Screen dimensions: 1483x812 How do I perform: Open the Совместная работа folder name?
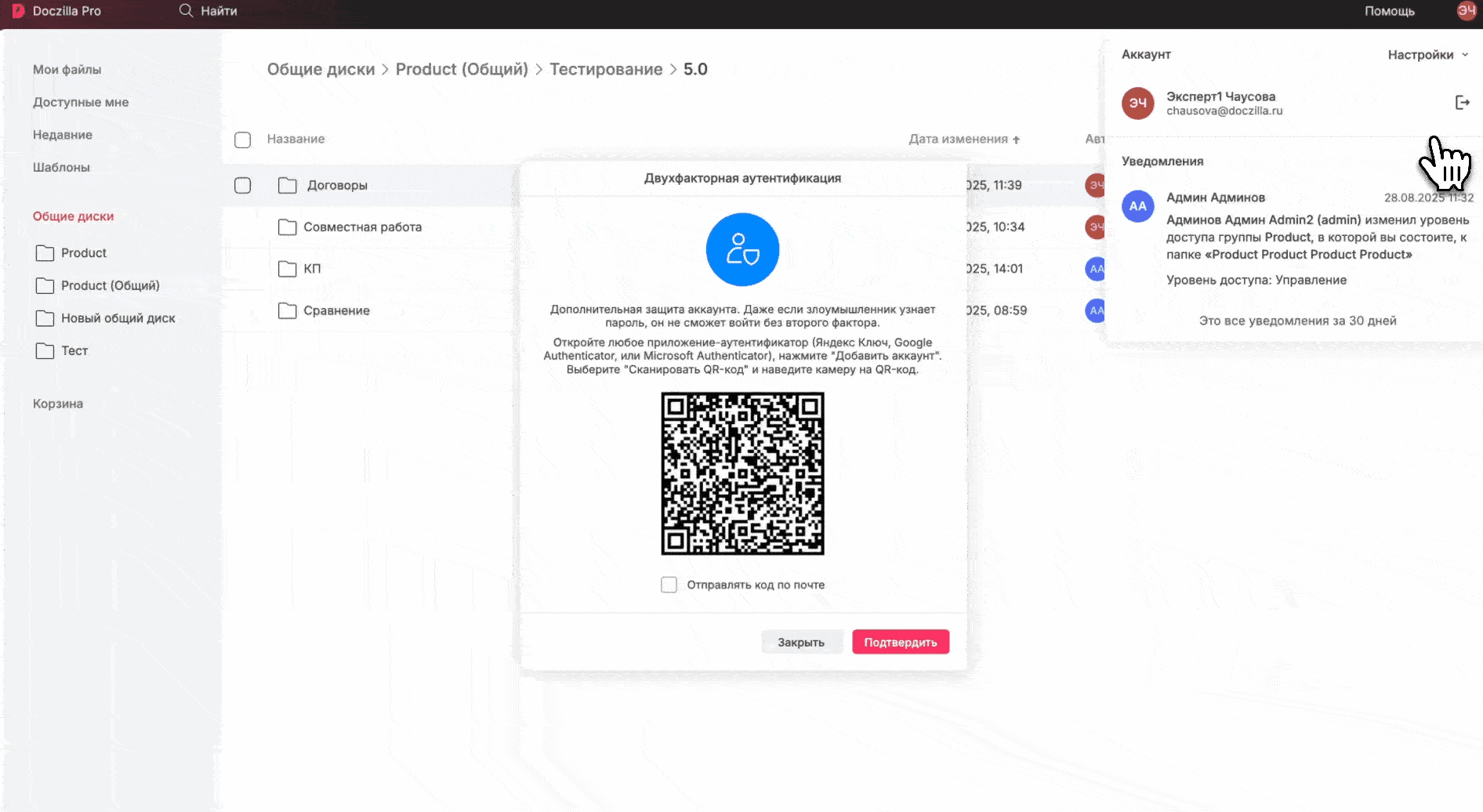pos(362,227)
